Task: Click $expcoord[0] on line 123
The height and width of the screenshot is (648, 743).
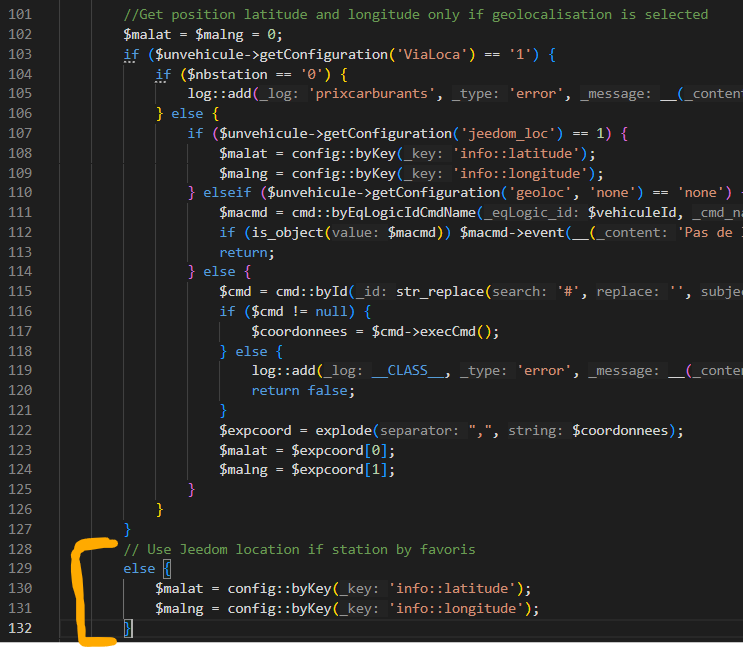Action: pyautogui.click(x=339, y=450)
